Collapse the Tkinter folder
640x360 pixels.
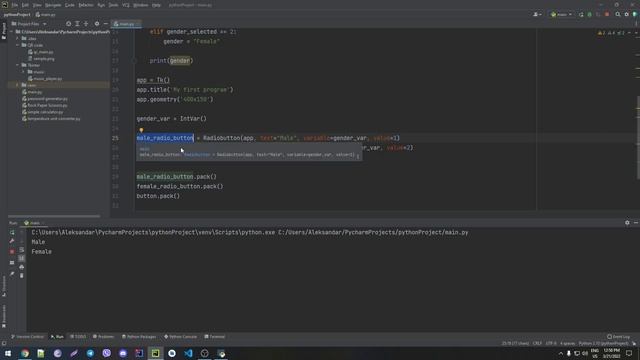tap(18, 65)
